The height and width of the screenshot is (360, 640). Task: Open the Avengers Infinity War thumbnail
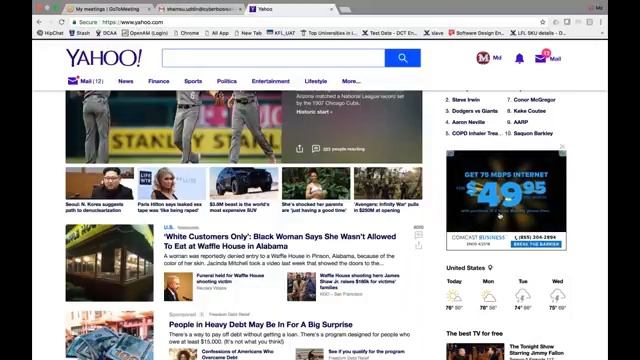coord(388,183)
